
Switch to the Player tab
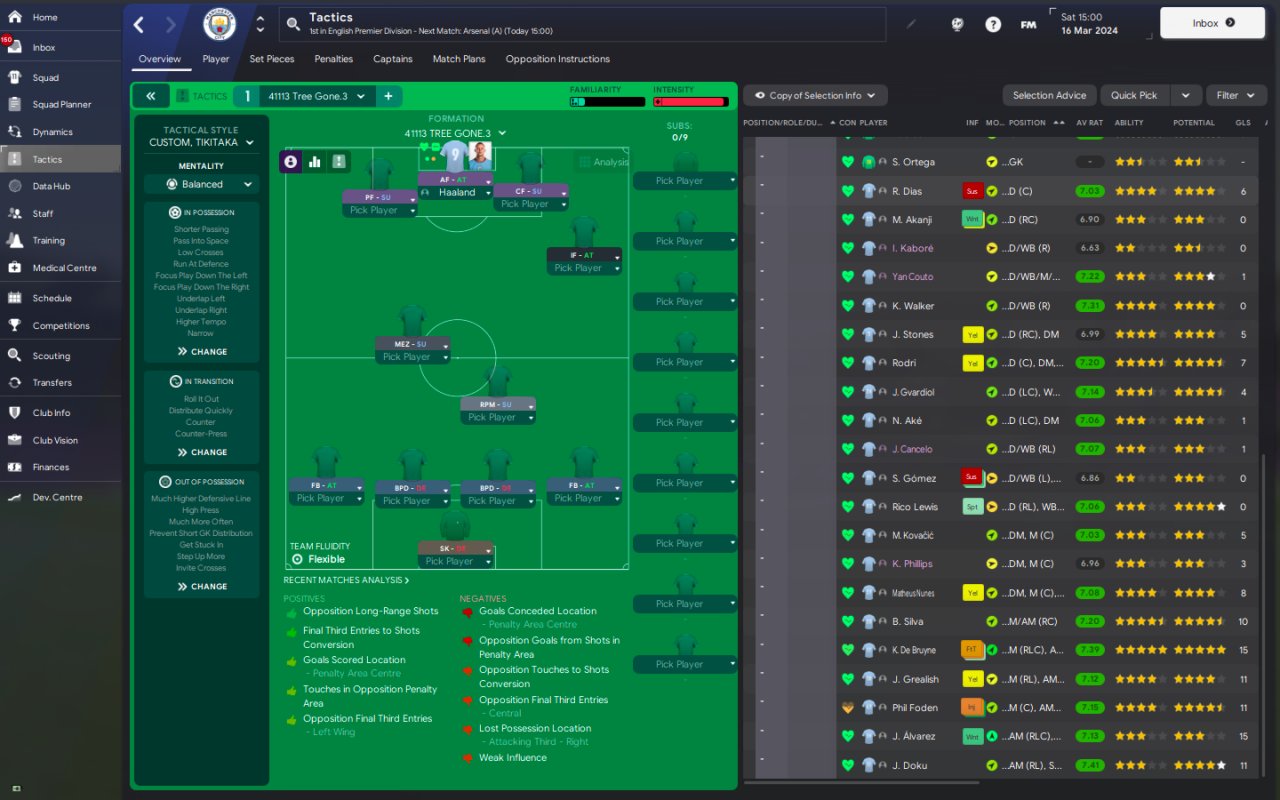click(216, 59)
